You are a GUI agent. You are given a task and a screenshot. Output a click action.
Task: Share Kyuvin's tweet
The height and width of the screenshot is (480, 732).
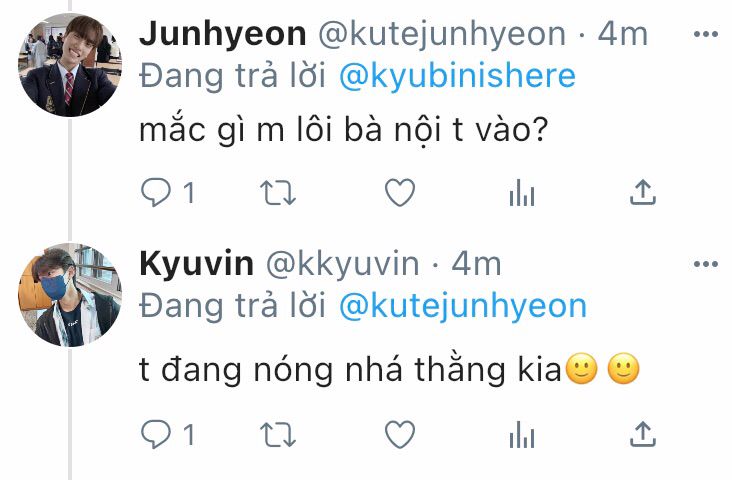point(643,434)
